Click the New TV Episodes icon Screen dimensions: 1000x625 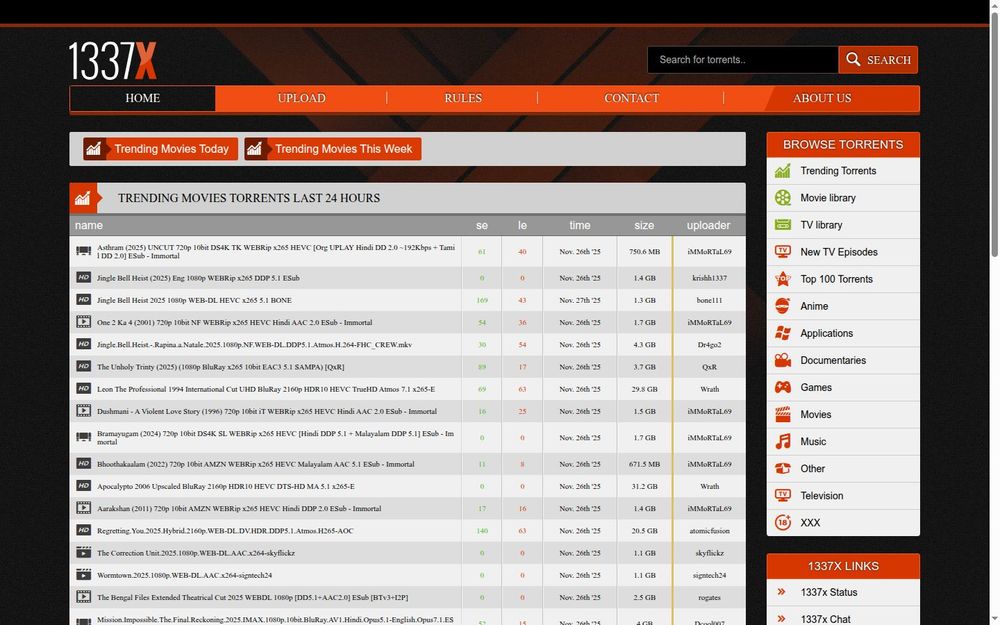[783, 252]
